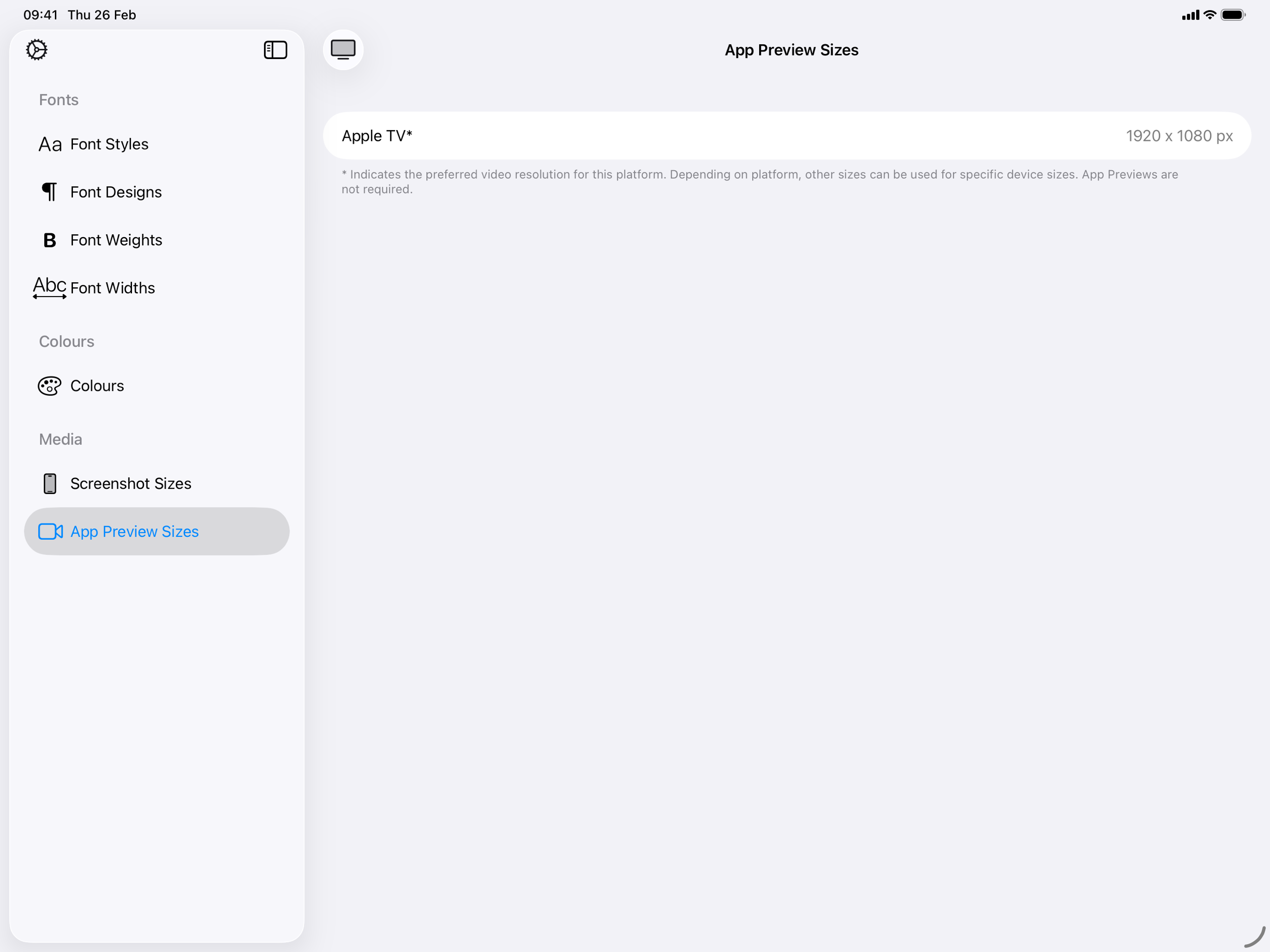Open the platform picker TV display button
The width and height of the screenshot is (1270, 952).
(343, 50)
